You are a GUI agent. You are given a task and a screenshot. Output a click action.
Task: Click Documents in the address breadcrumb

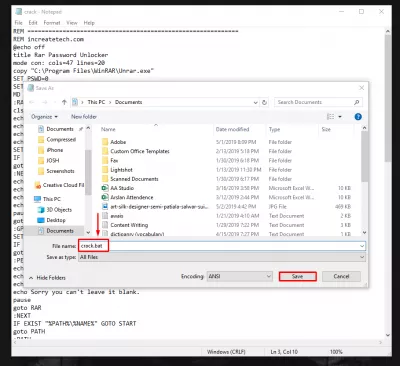129,102
